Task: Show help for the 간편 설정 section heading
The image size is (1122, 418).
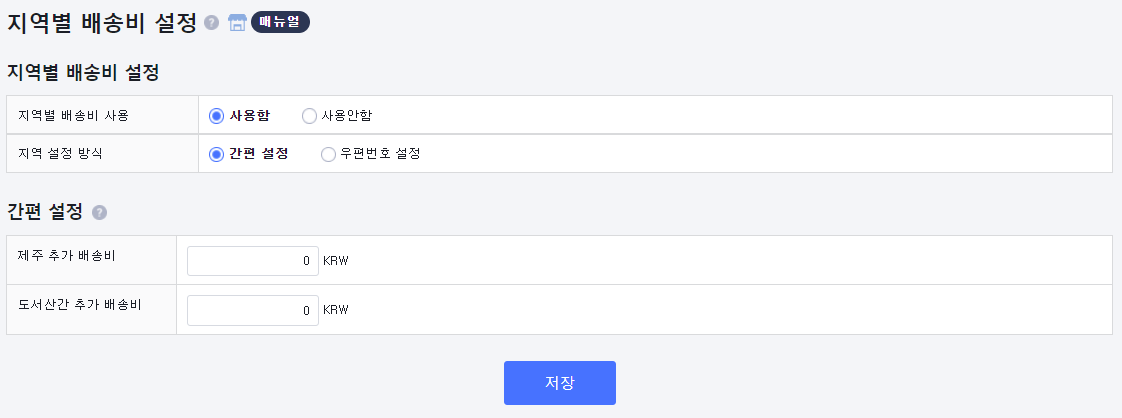Action: point(99,213)
